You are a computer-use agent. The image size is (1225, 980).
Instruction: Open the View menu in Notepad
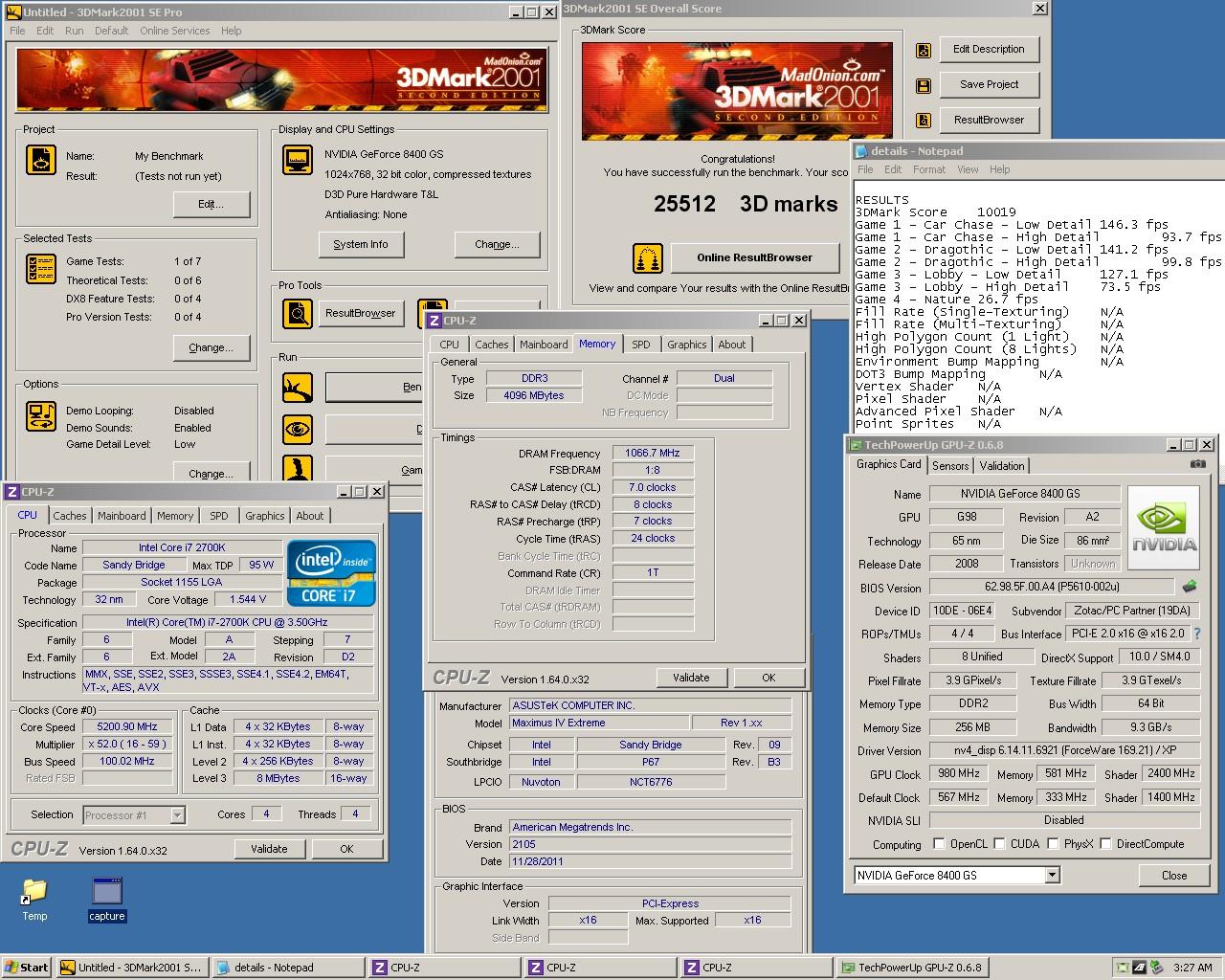pos(968,169)
